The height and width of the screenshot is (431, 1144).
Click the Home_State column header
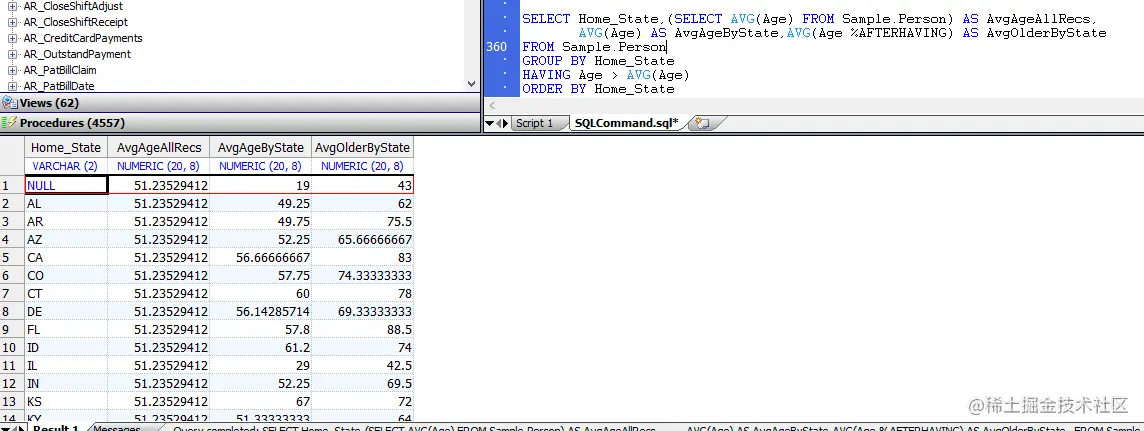66,147
